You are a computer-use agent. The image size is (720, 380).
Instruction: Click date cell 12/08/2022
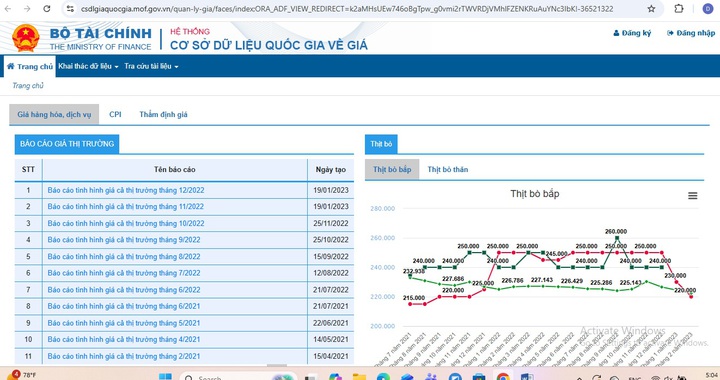(x=331, y=273)
